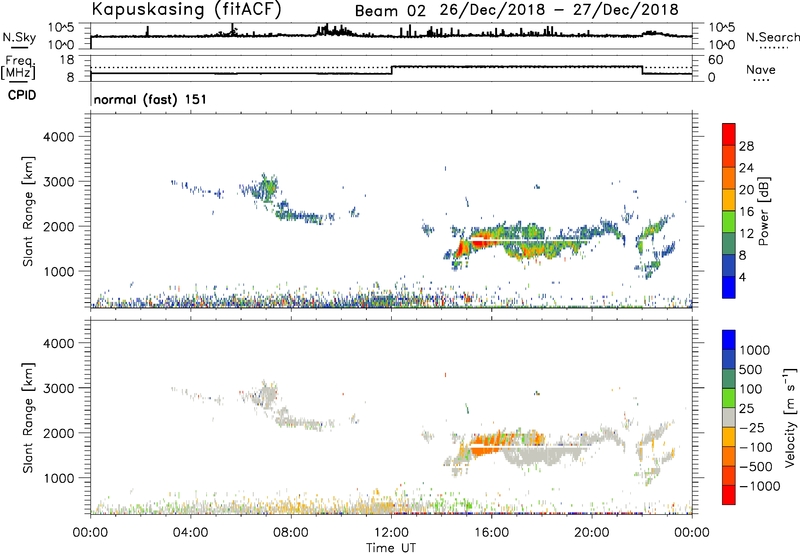Screen dimensions: 800x554
Task: Click the '500' tick label on Velocity scale
Action: point(751,370)
